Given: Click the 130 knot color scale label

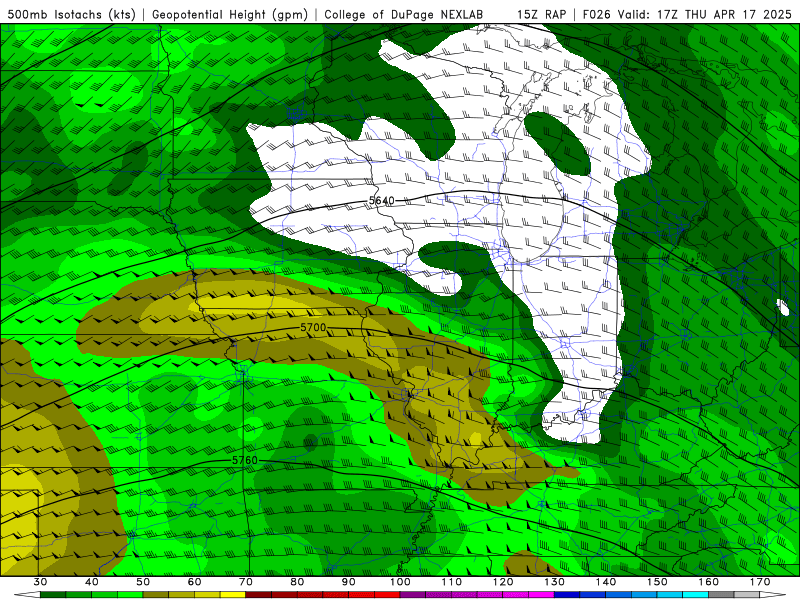Looking at the screenshot, I should 554,582.
